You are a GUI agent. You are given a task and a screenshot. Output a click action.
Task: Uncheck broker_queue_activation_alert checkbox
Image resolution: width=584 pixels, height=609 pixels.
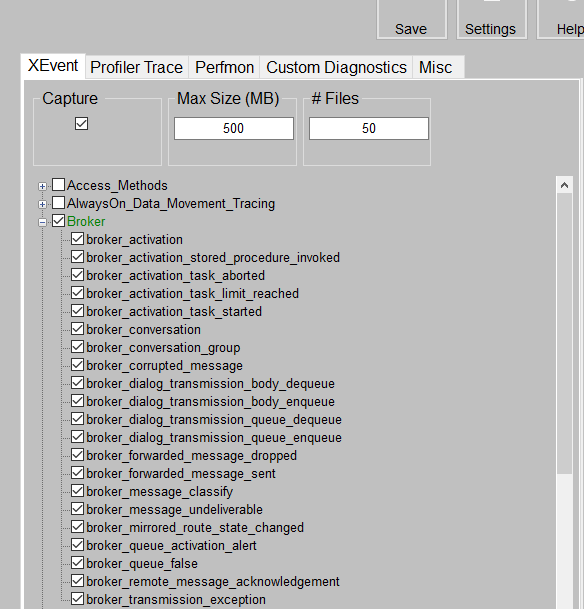[78, 545]
